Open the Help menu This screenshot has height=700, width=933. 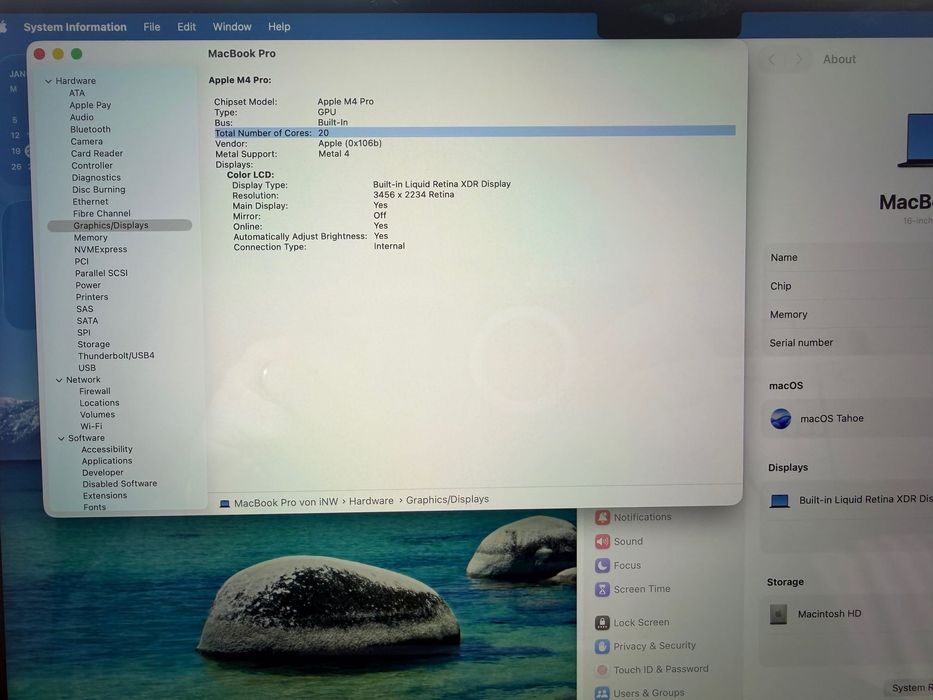279,27
